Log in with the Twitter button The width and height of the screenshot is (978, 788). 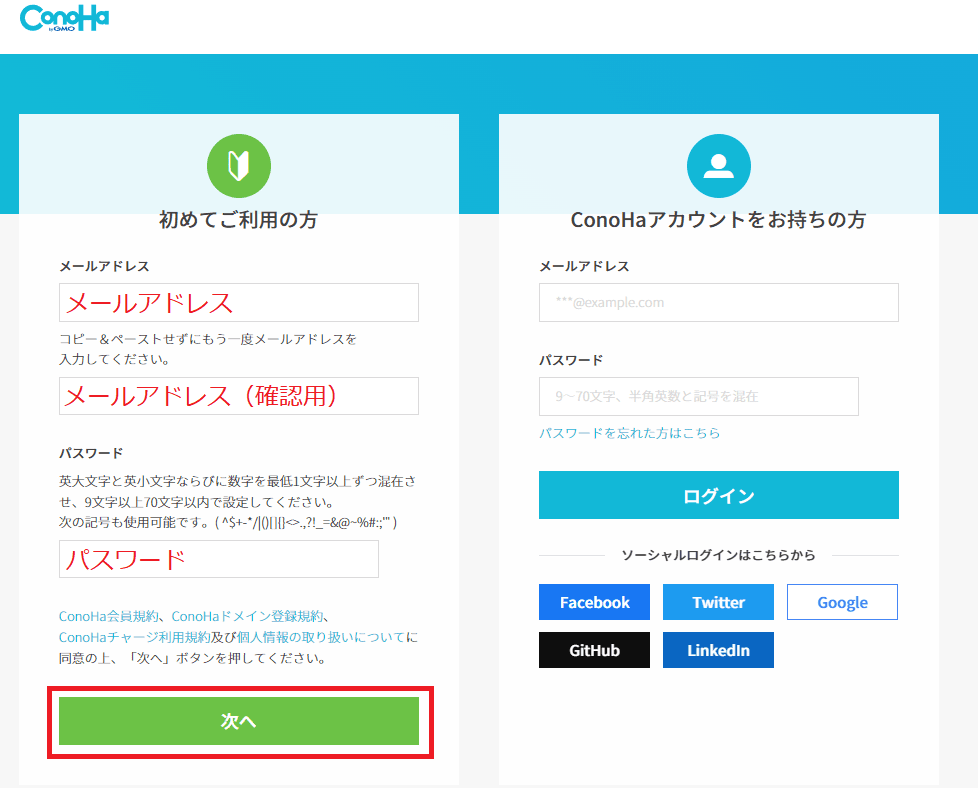tap(718, 602)
